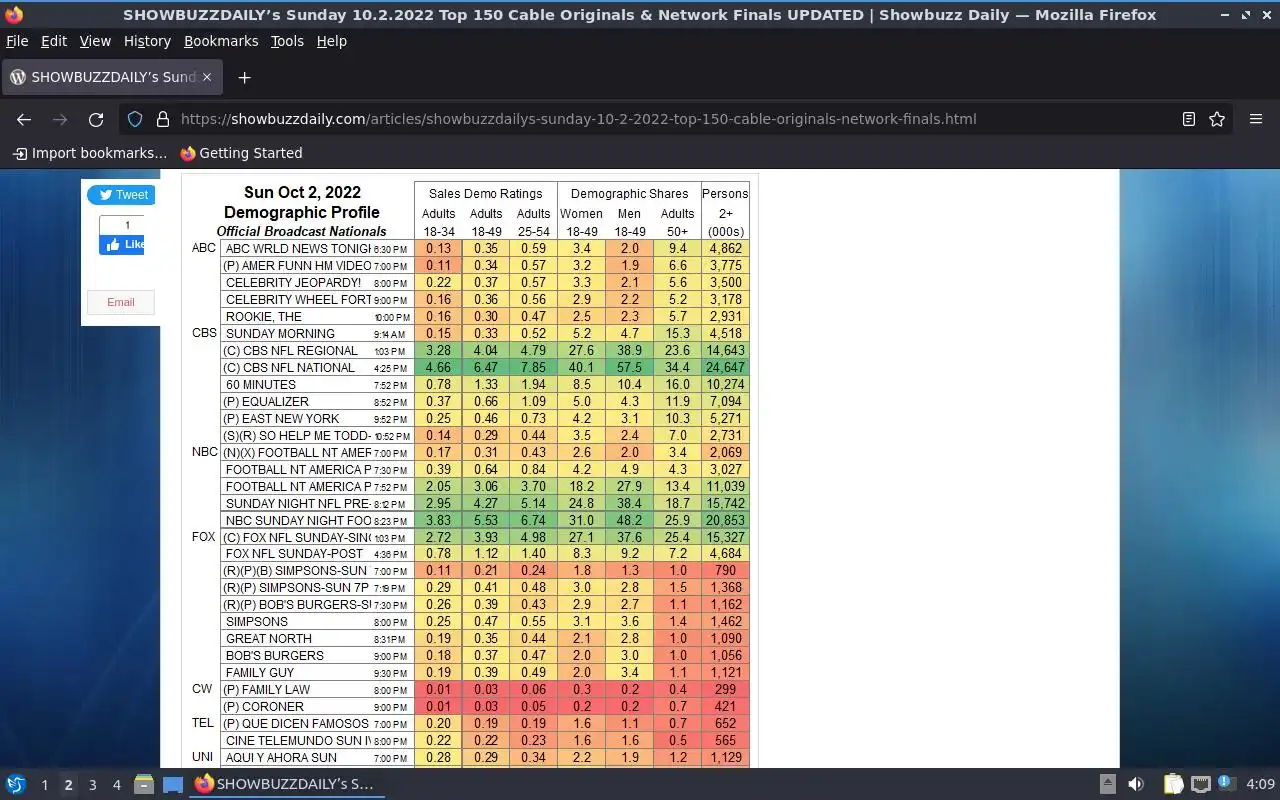Reload the current page
The image size is (1280, 800).
[96, 119]
